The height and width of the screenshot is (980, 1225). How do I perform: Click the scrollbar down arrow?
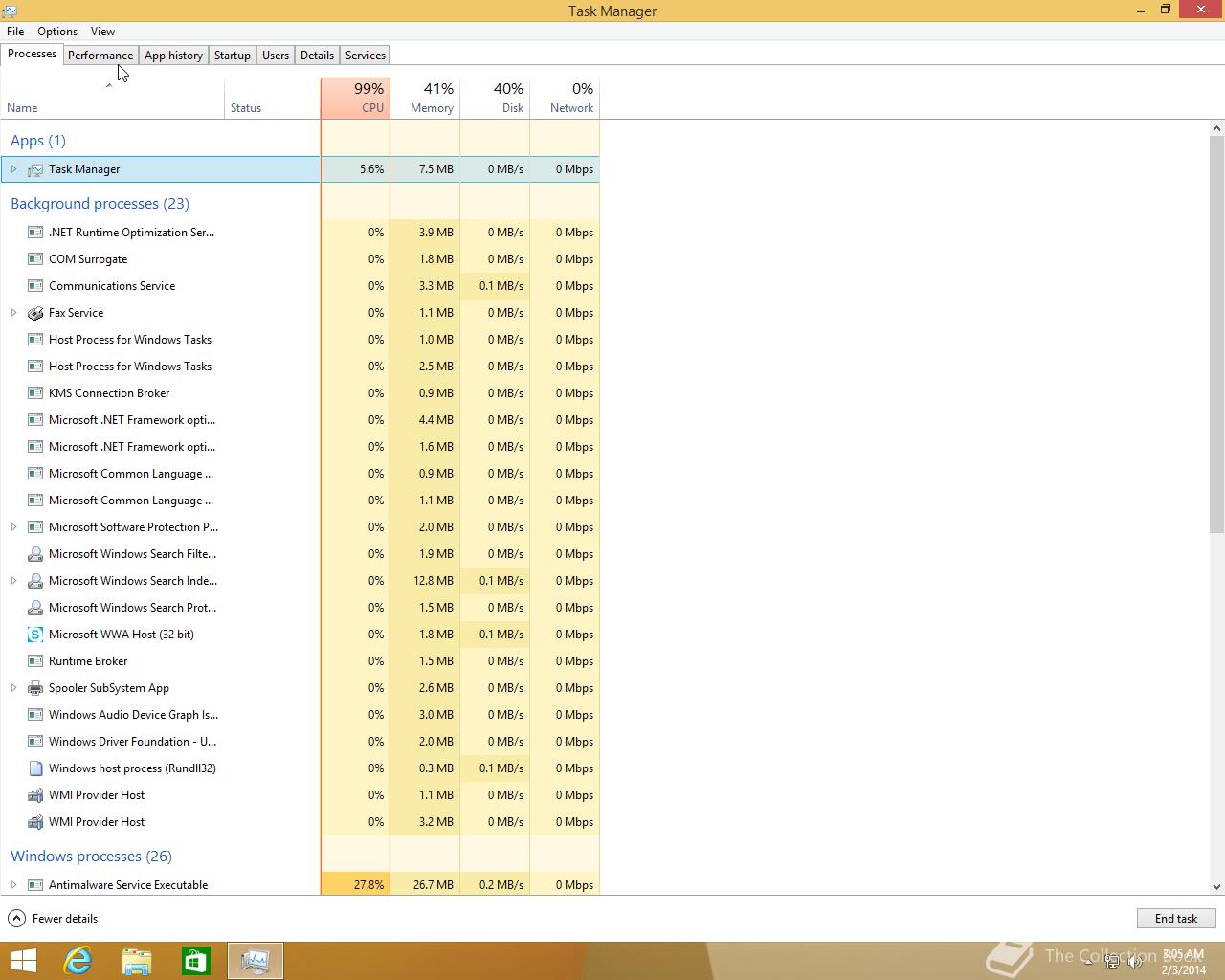[x=1217, y=887]
